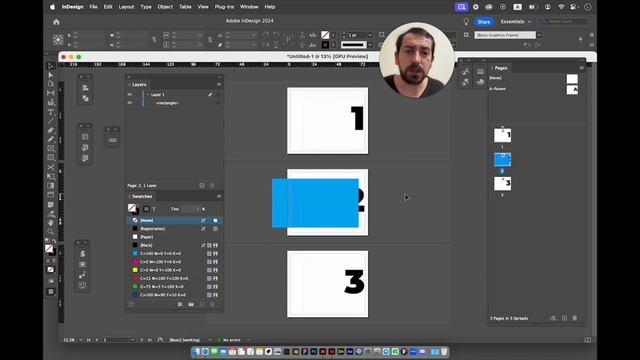Collapse Layer 1 disclosure triangle

click(x=148, y=95)
